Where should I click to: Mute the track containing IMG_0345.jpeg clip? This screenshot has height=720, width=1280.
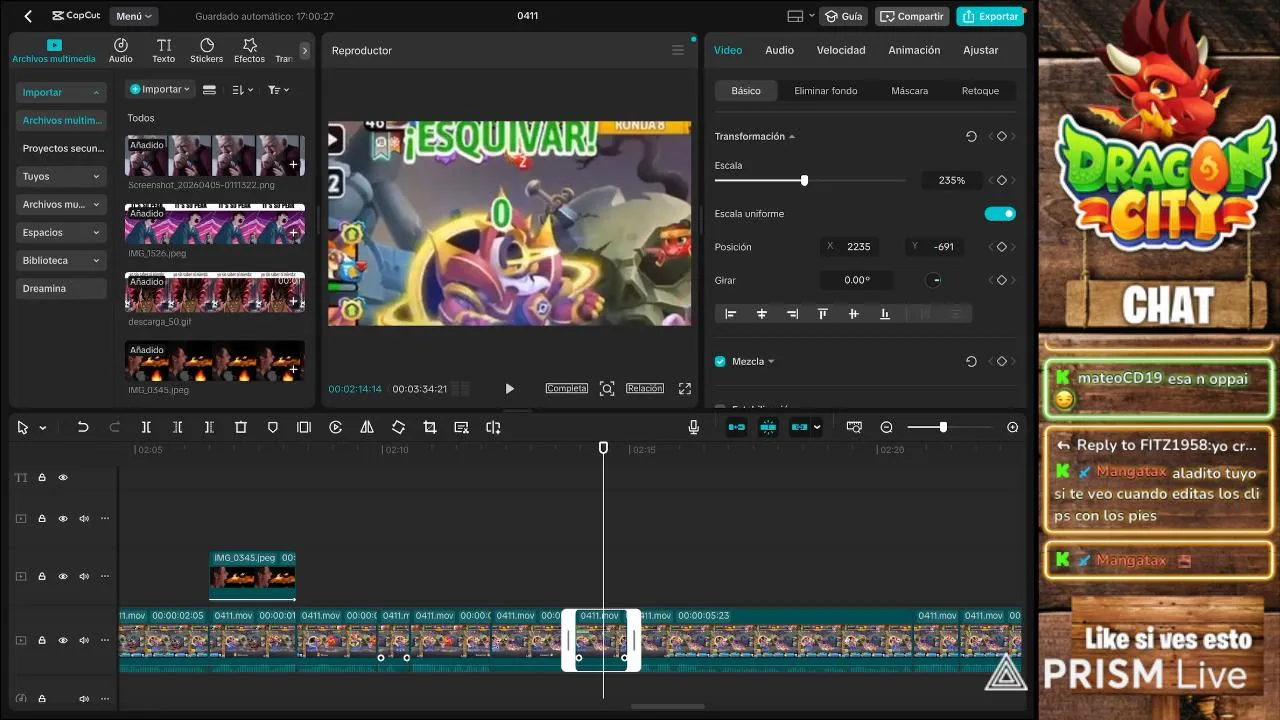click(x=84, y=576)
